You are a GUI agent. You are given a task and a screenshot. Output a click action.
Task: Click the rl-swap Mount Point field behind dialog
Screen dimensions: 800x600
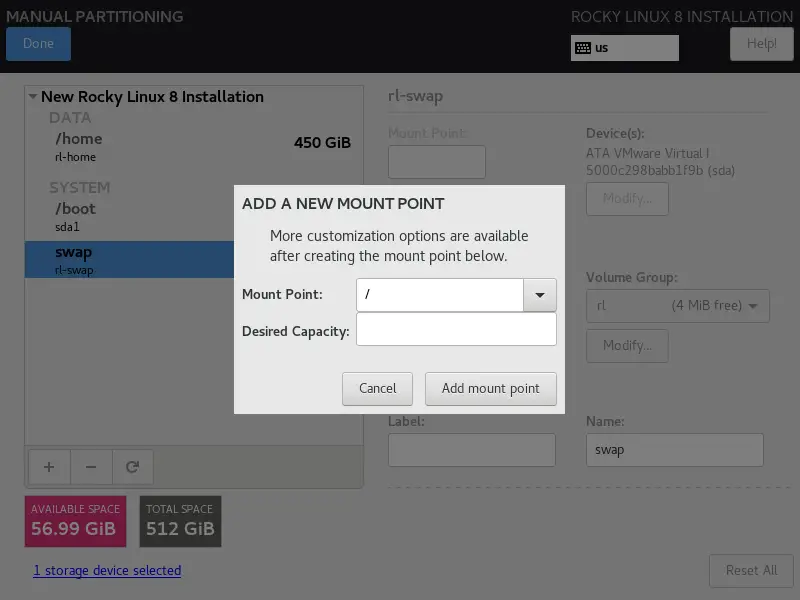click(x=437, y=162)
